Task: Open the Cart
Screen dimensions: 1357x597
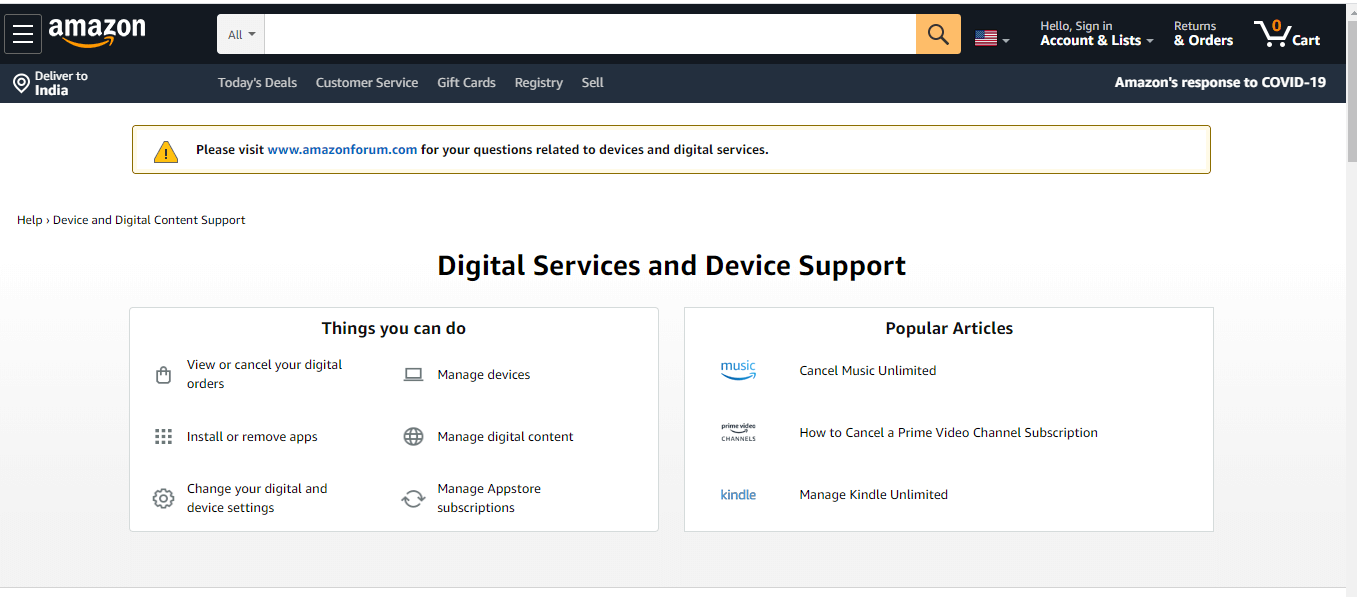Action: [x=1287, y=33]
